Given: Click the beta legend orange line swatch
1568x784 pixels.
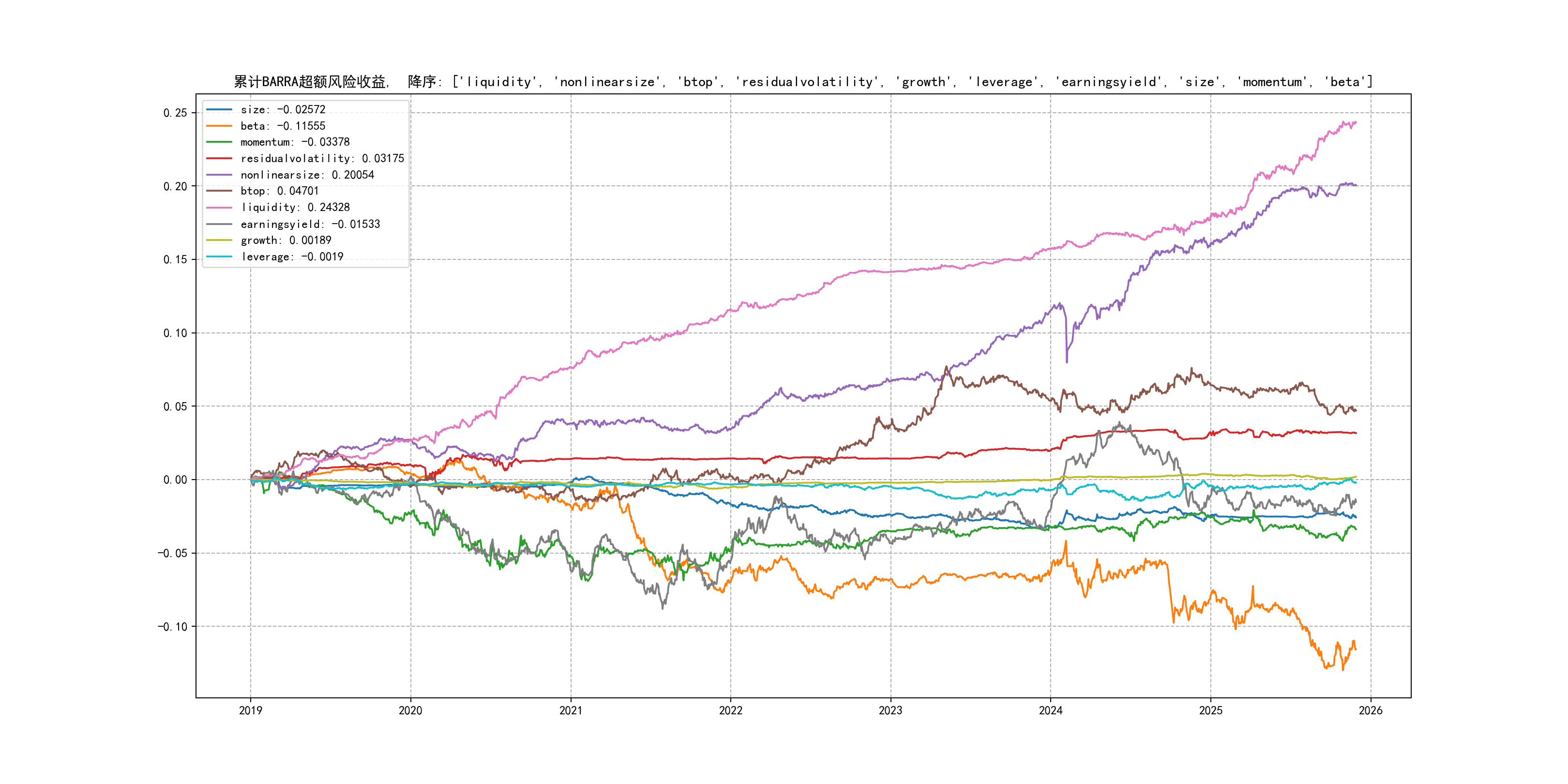Looking at the screenshot, I should pyautogui.click(x=219, y=126).
